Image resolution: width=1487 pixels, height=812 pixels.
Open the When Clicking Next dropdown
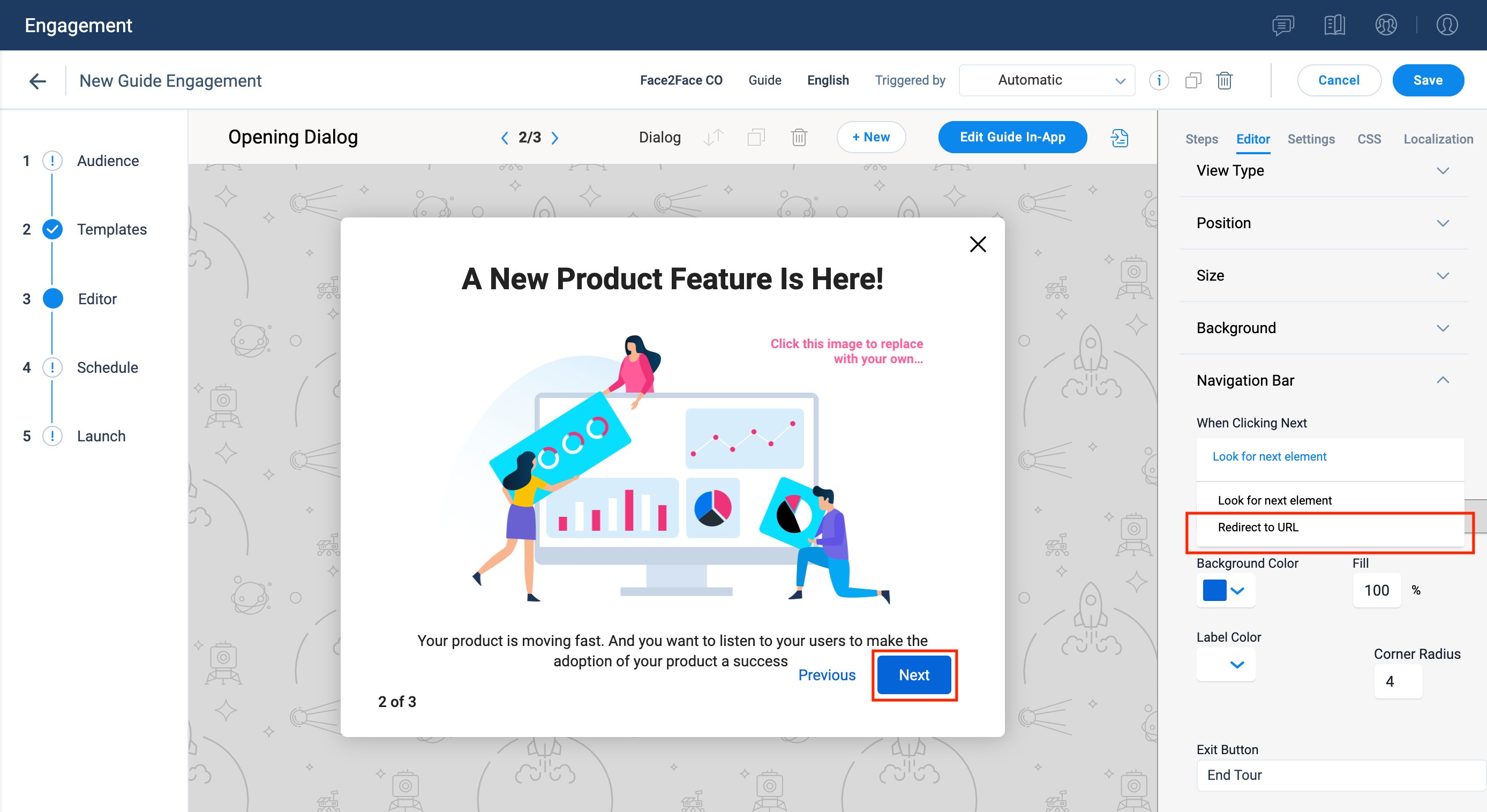(1330, 457)
